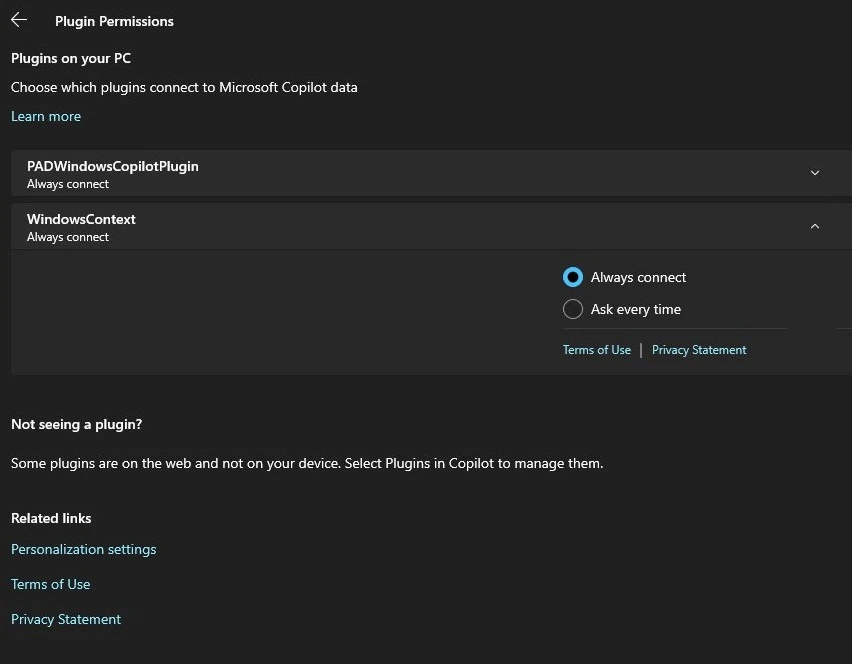Open Privacy Statement in Related links
The height and width of the screenshot is (664, 852).
66,619
